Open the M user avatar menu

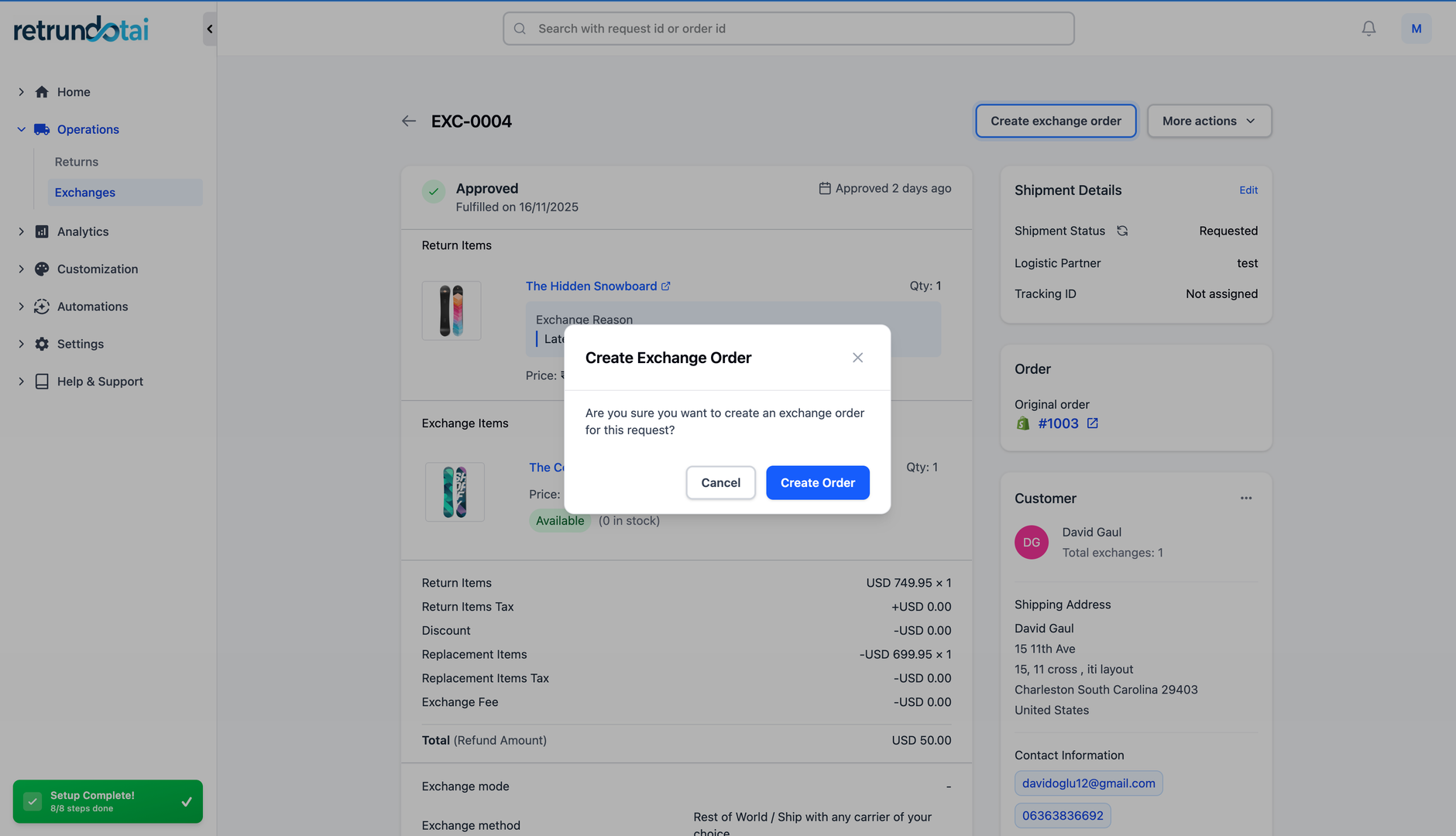point(1416,29)
